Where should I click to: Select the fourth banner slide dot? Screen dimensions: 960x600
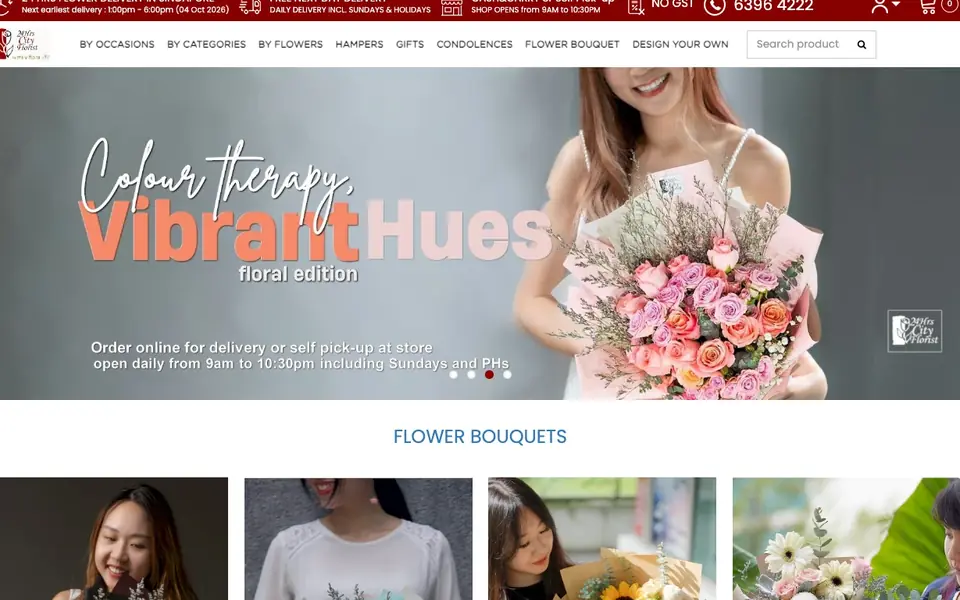coord(507,375)
